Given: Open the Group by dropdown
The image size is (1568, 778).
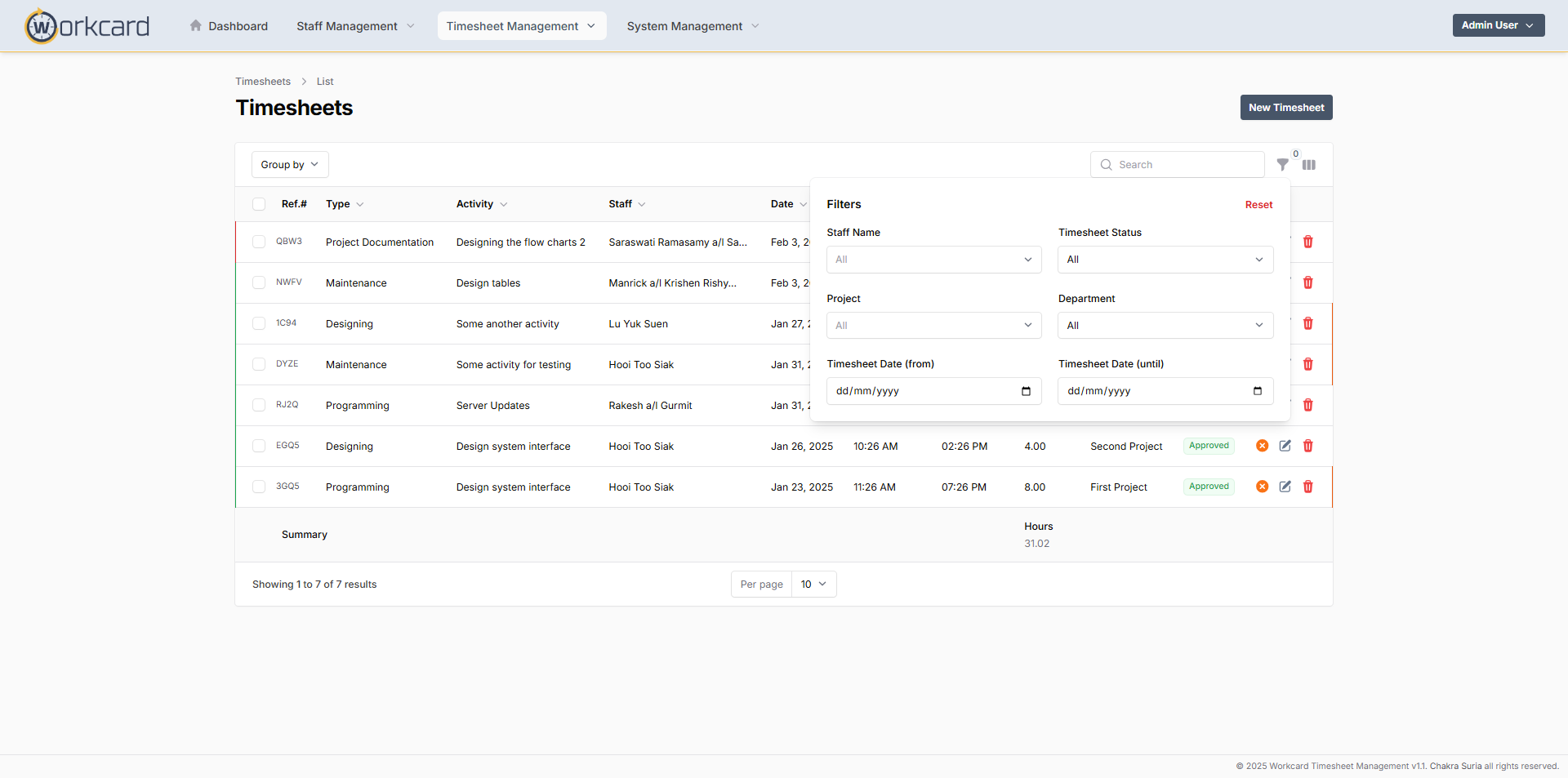Looking at the screenshot, I should point(290,165).
